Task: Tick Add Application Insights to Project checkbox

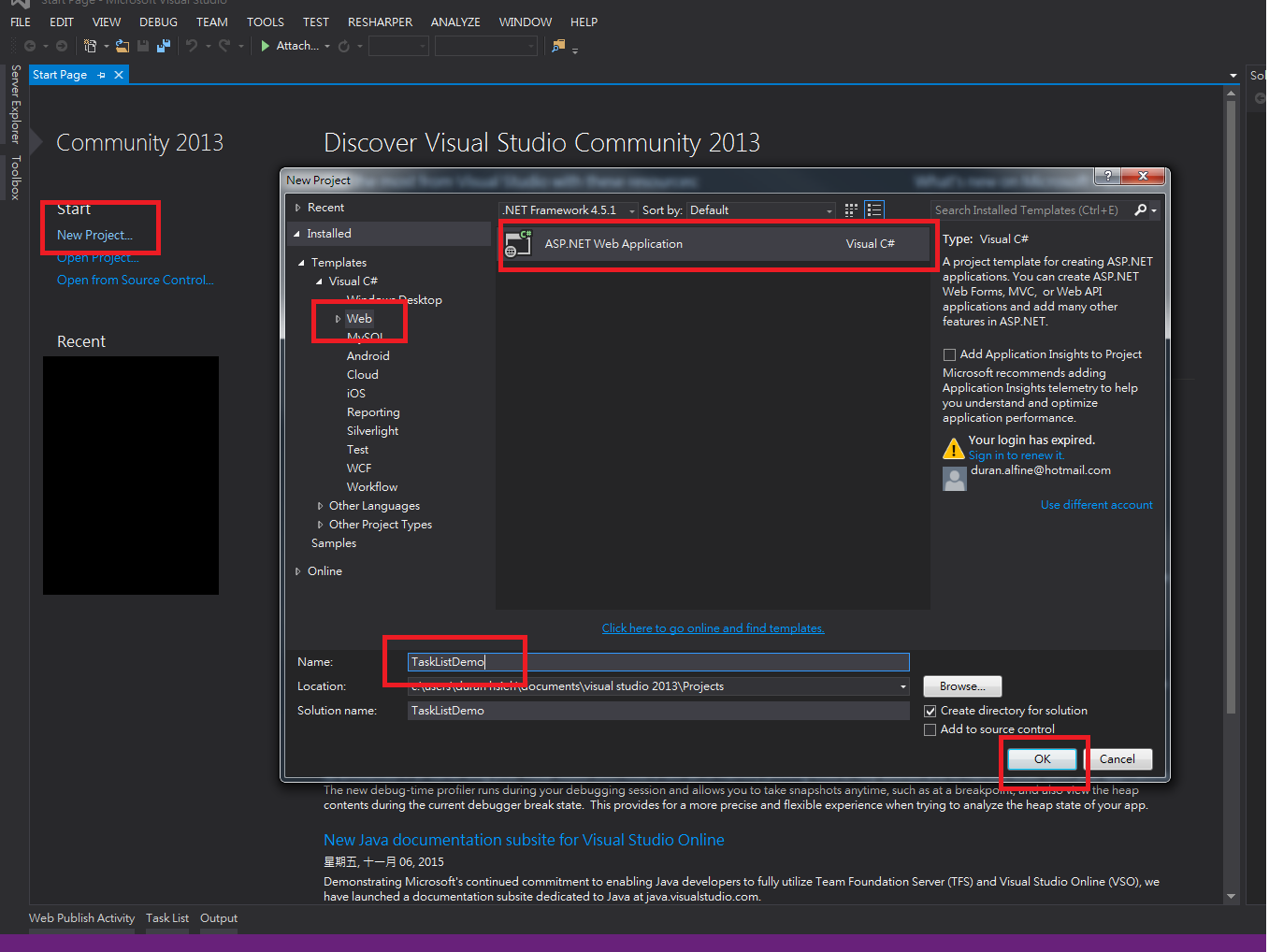Action: point(949,354)
